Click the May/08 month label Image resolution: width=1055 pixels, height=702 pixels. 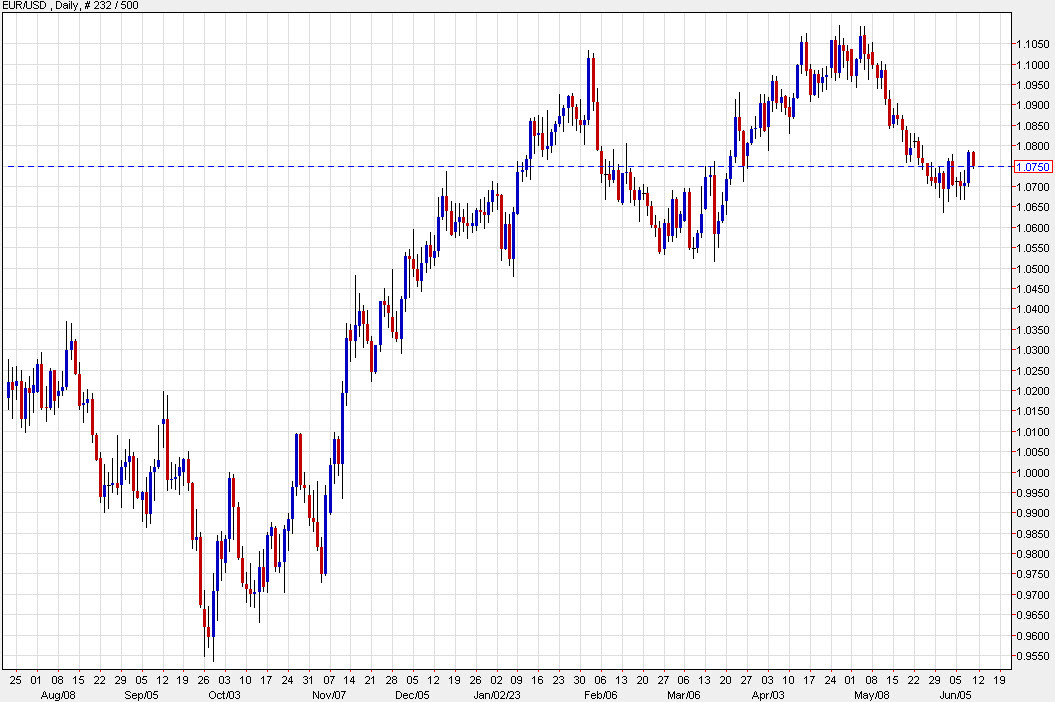tap(871, 695)
